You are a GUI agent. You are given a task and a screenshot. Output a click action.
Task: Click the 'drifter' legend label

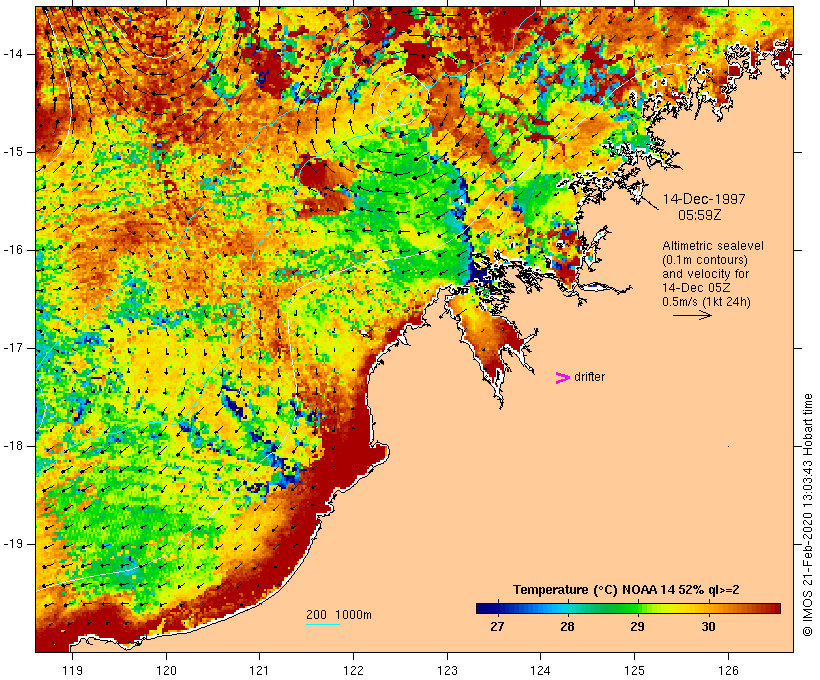click(x=589, y=377)
